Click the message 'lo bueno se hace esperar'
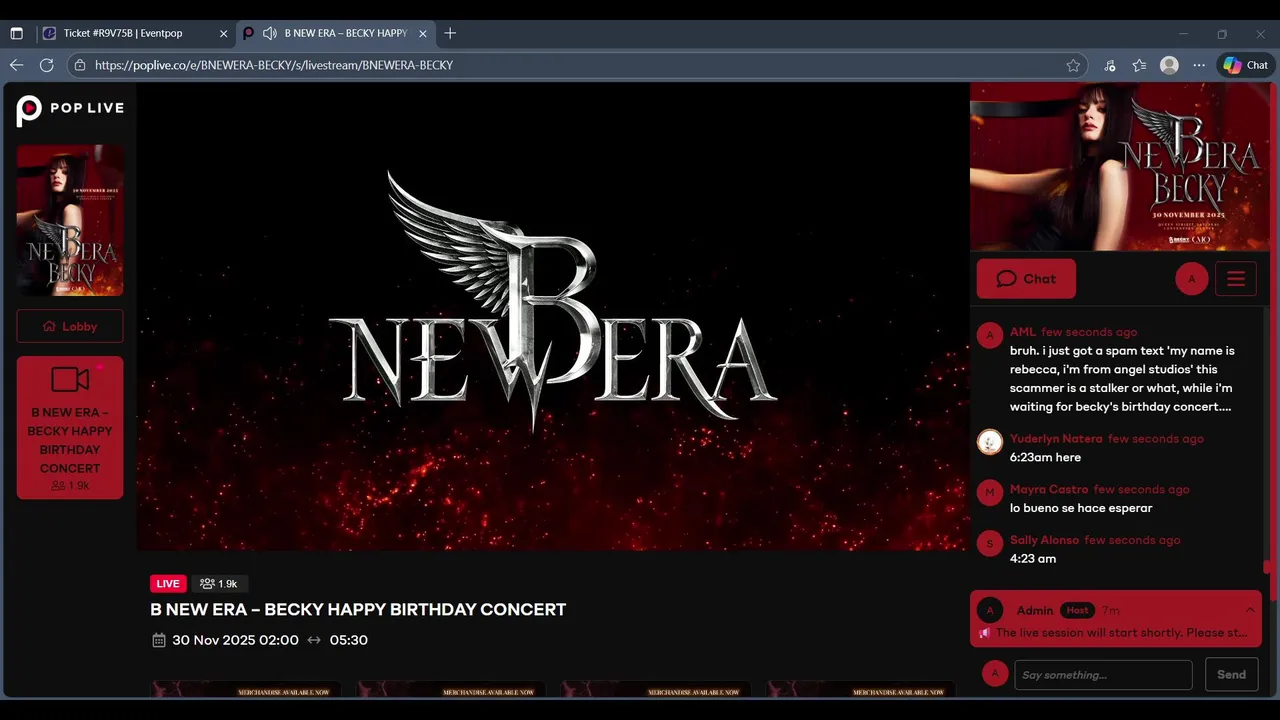The width and height of the screenshot is (1280, 720). point(1081,508)
